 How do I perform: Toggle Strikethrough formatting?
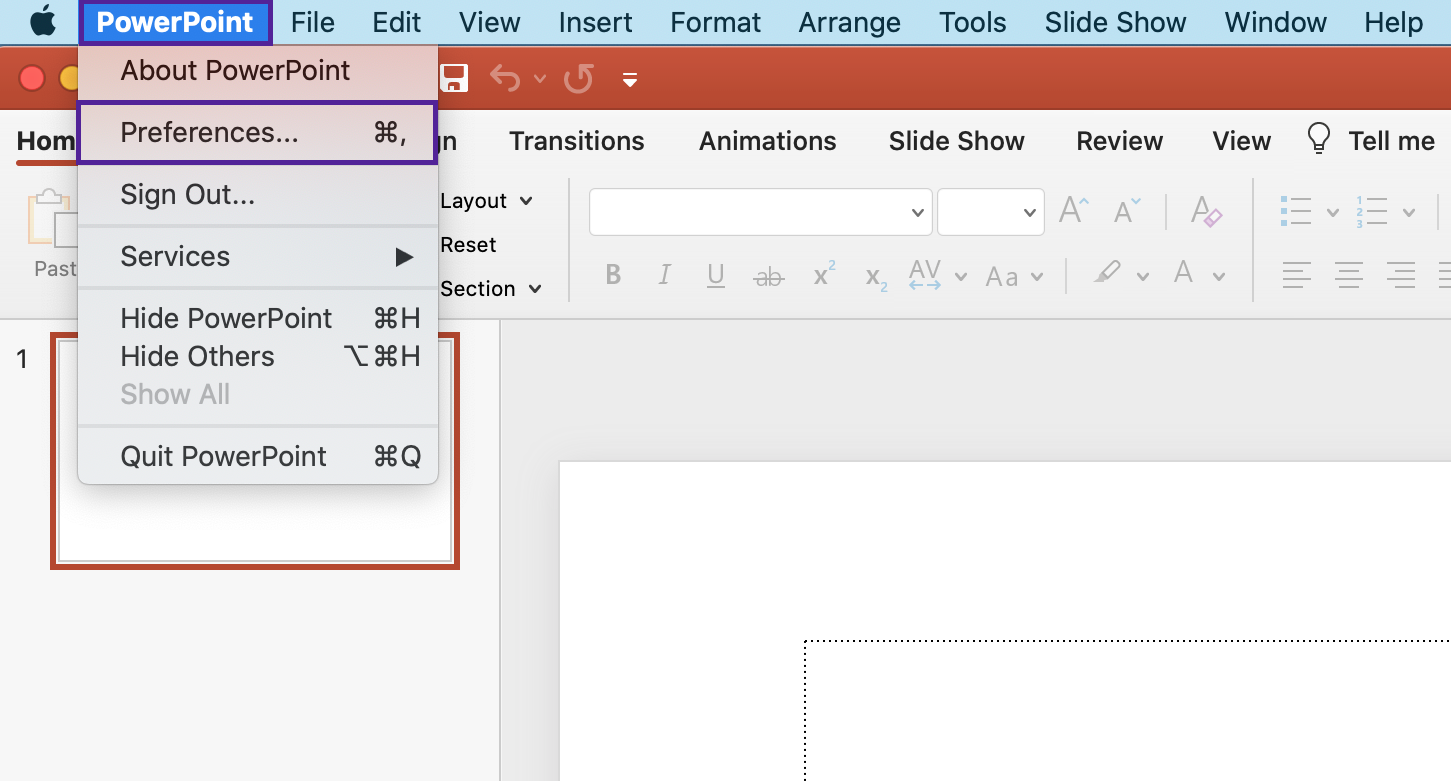(768, 277)
